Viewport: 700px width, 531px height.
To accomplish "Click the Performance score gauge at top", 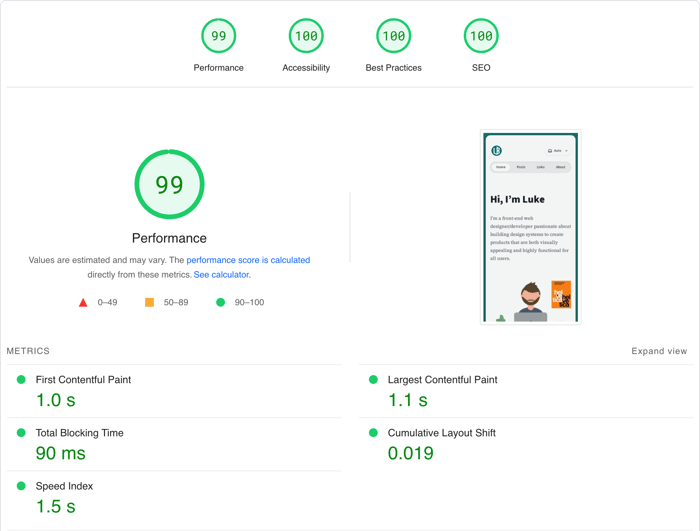I will (218, 36).
